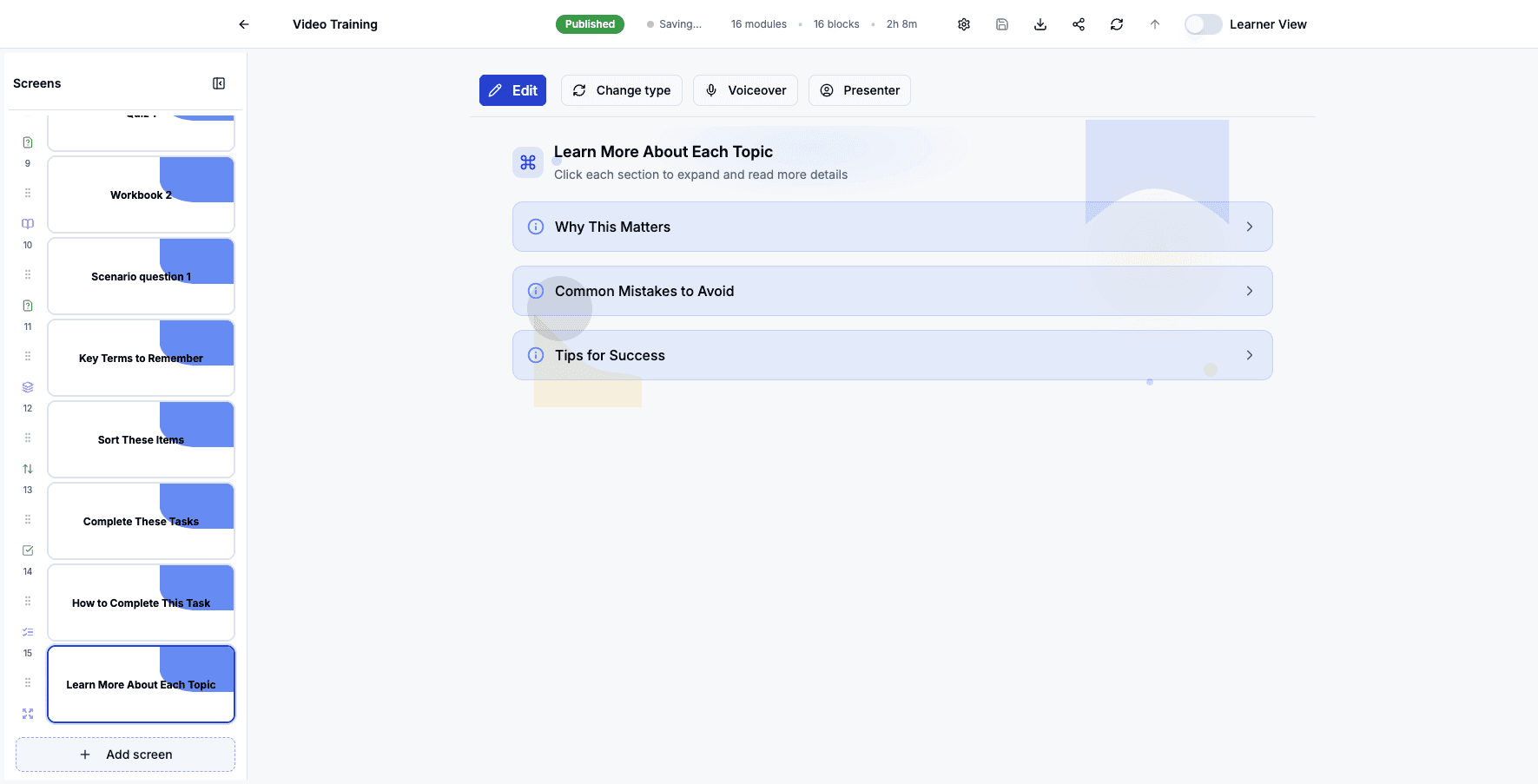Screen dimensions: 1538x784
Task: Open the course settings gear
Action: pos(964,24)
